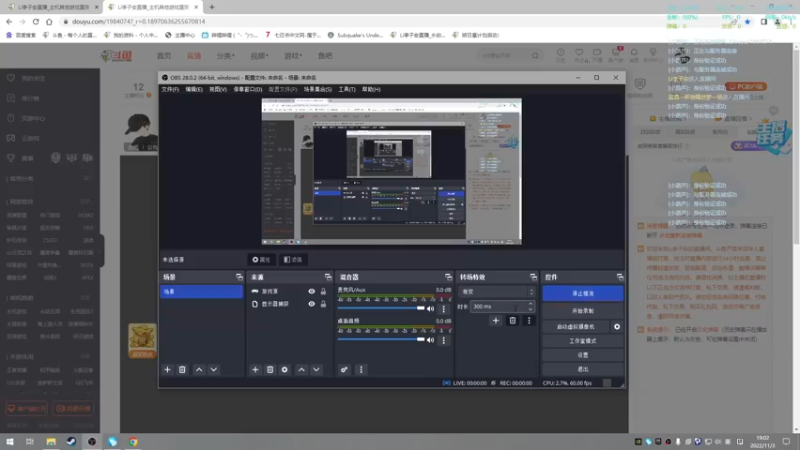This screenshot has height=450, width=800.
Task: Open the 视图(V) menu in OBS
Action: (218, 89)
